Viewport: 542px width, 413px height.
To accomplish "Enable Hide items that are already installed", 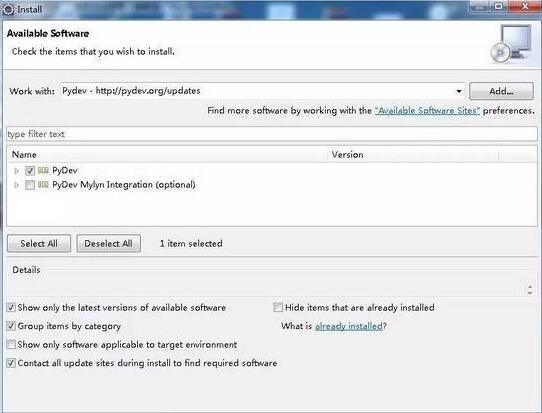I will point(278,307).
